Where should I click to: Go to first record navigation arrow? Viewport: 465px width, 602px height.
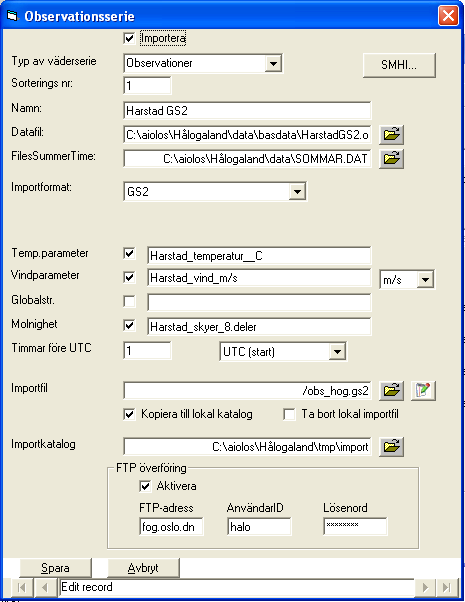point(22,587)
